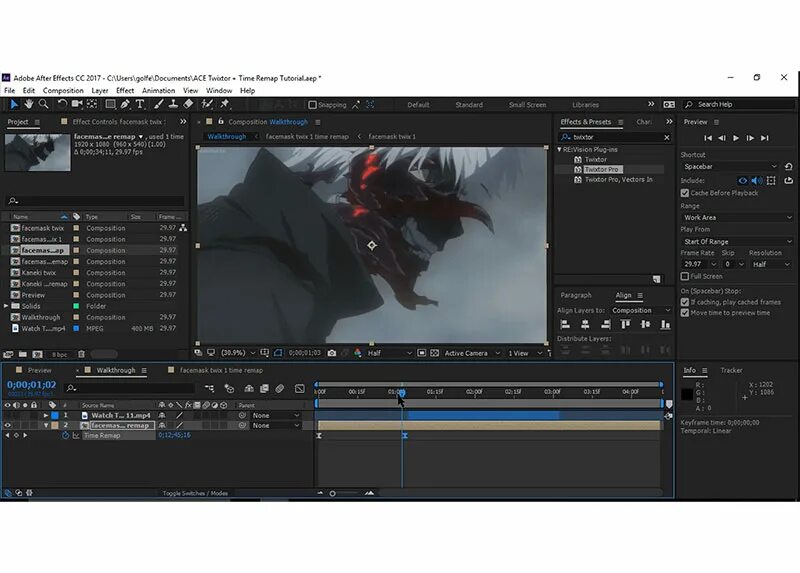800x573 pixels.
Task: Switch to the Paragraph tab
Action: coord(576,296)
